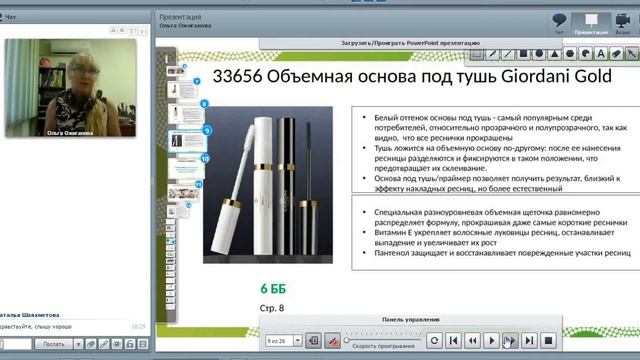
Task: Jump to the last slide
Action: [x=529, y=340]
